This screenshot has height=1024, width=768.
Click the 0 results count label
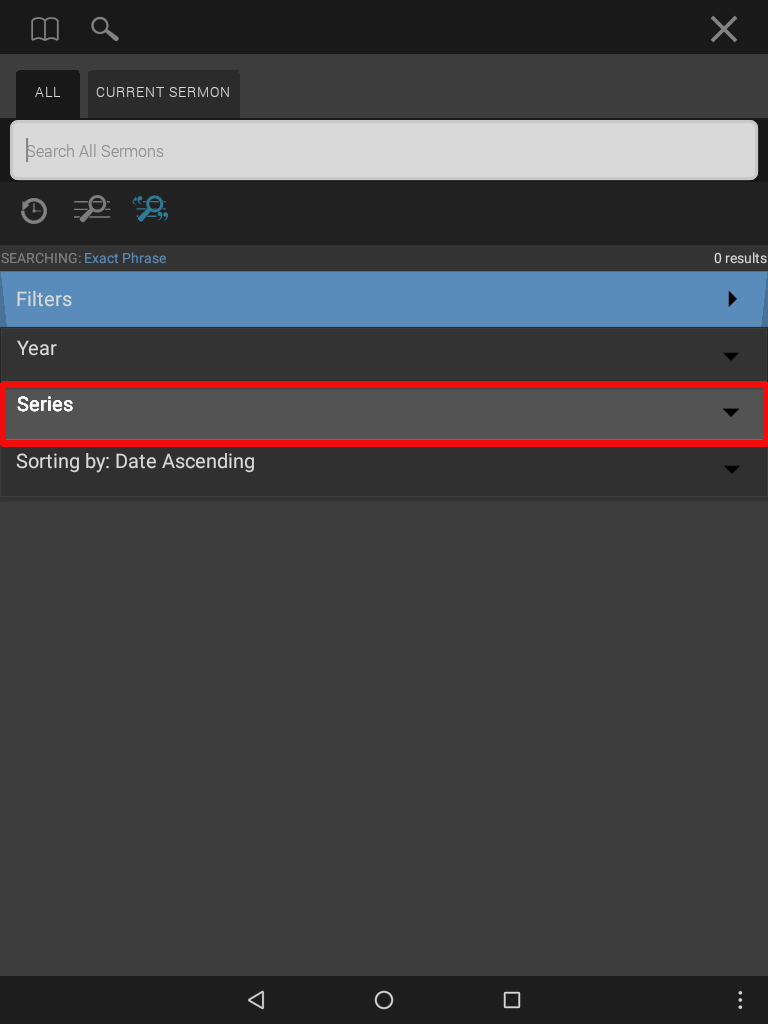[x=740, y=259]
